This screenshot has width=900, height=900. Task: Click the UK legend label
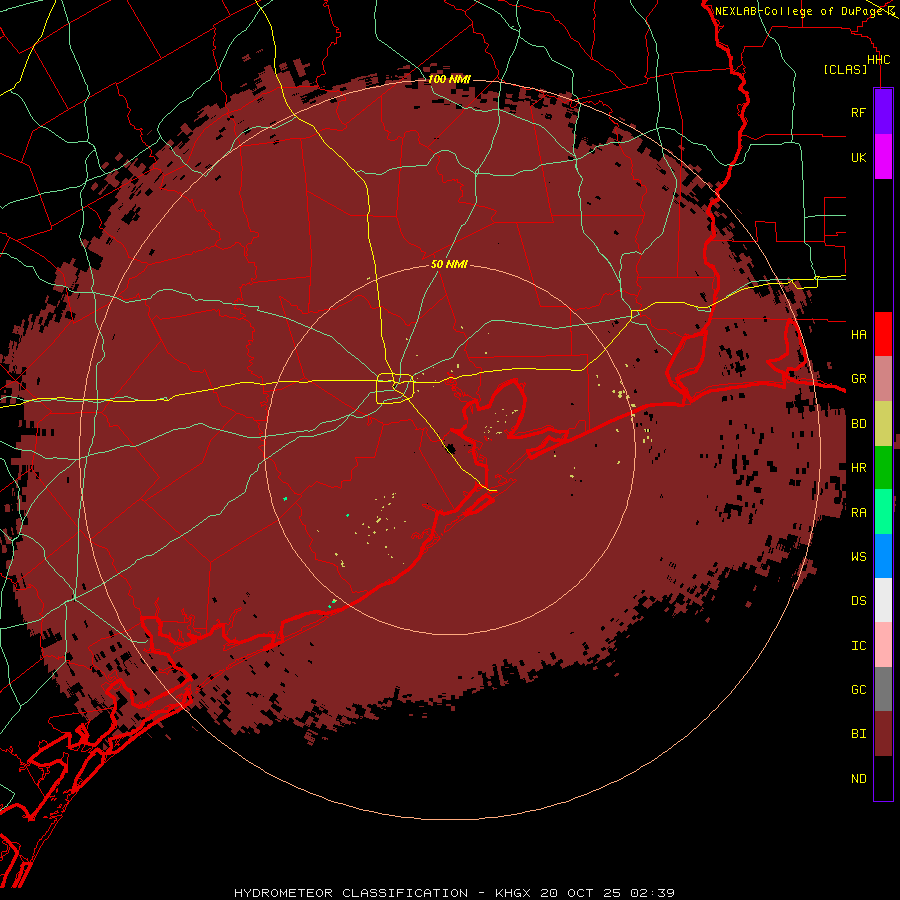858,158
